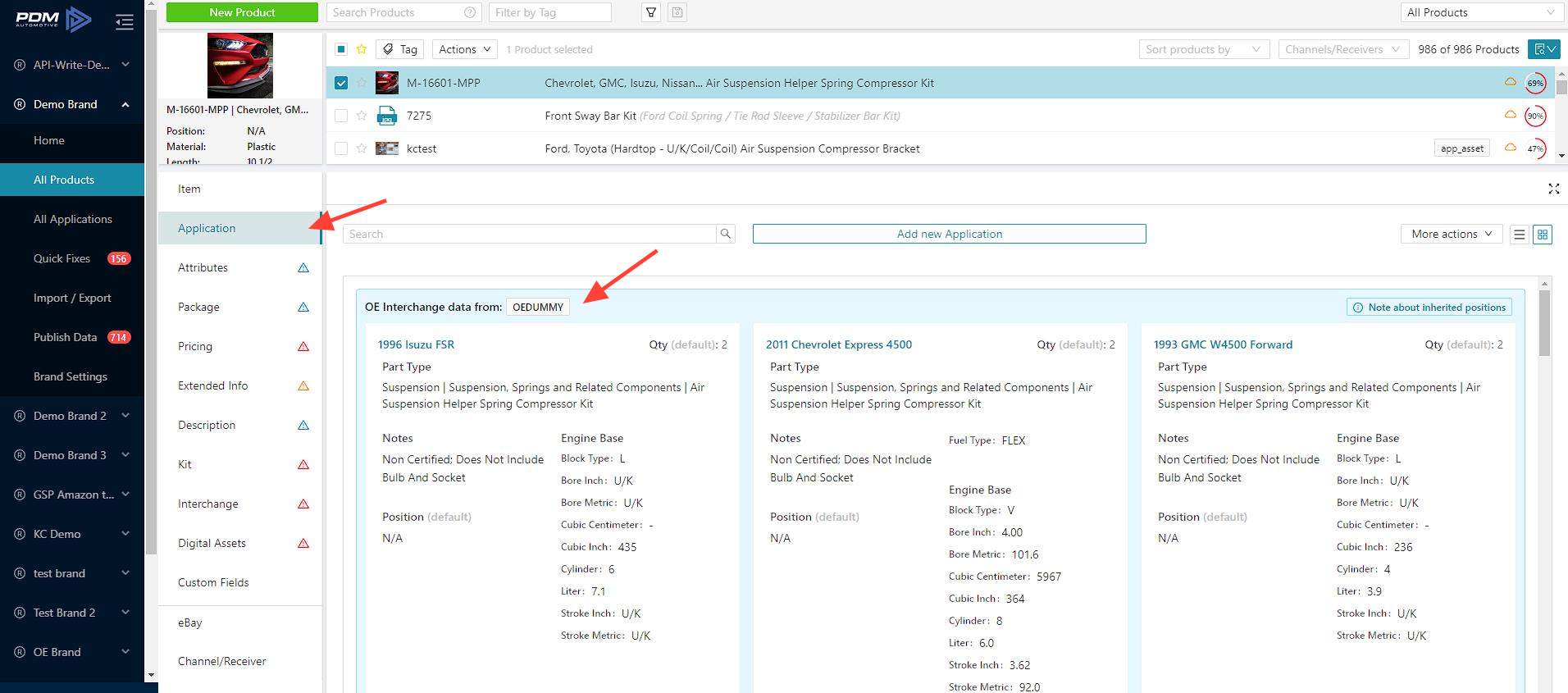
Task: Go to All Applications in sidebar
Action: tap(72, 219)
